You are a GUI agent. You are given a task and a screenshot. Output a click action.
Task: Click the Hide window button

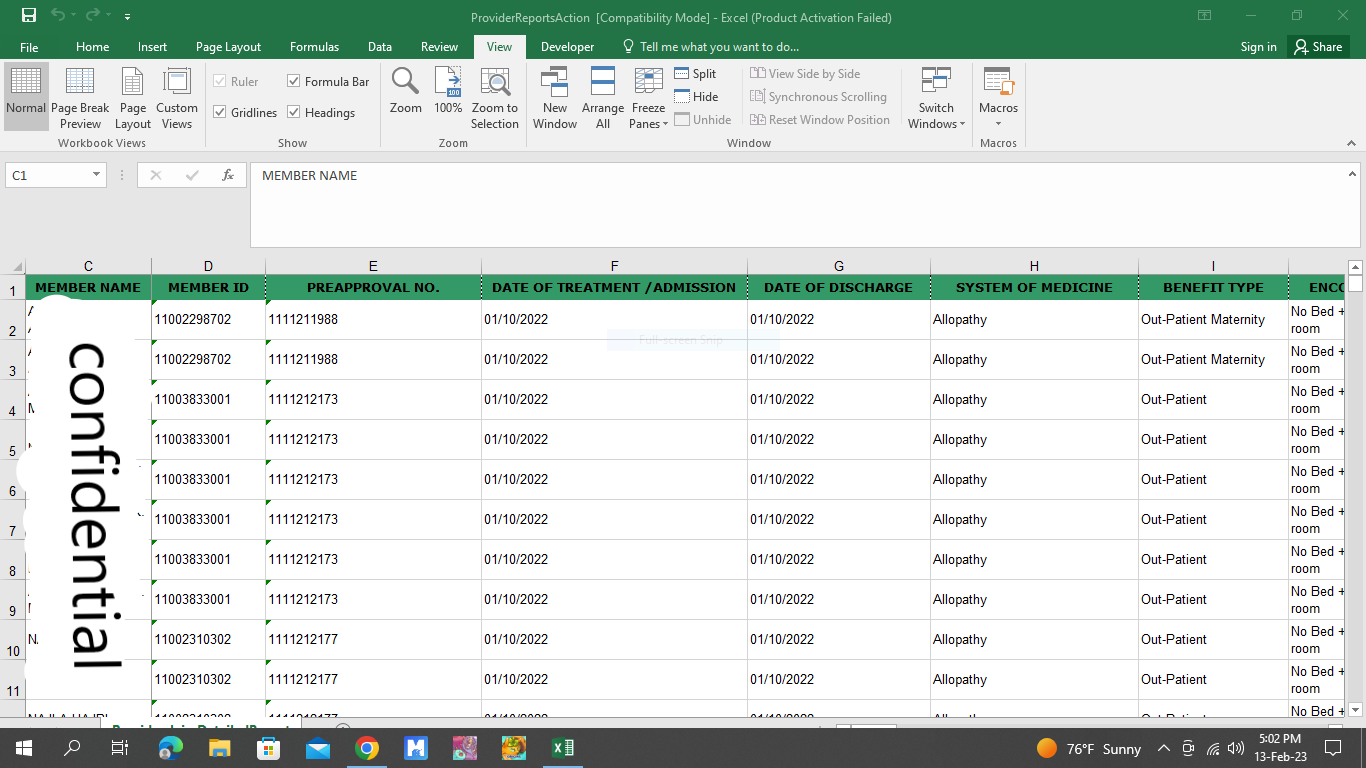click(x=695, y=97)
